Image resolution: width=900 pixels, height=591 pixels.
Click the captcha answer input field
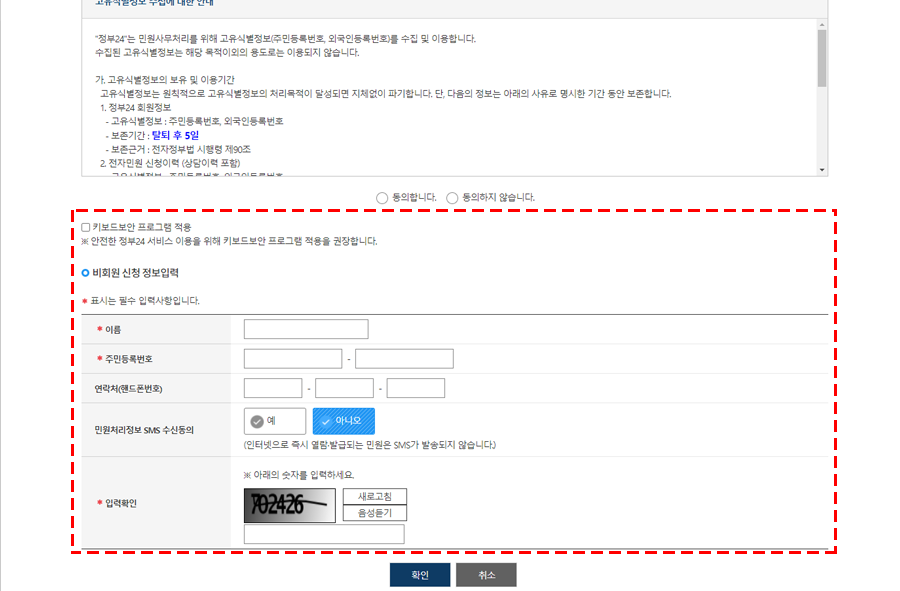pos(324,534)
